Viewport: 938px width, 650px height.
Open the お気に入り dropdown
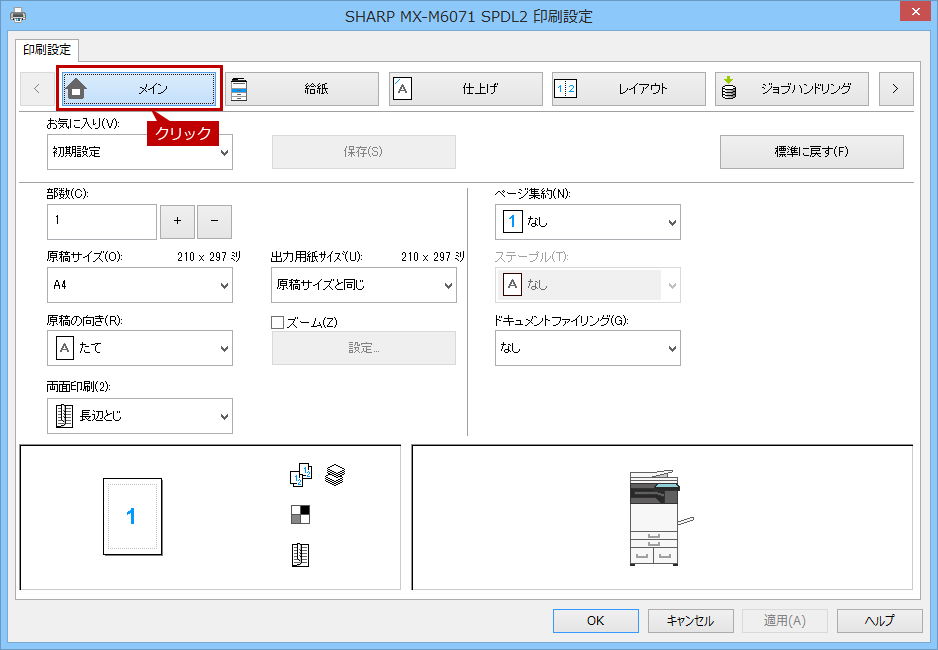(139, 152)
